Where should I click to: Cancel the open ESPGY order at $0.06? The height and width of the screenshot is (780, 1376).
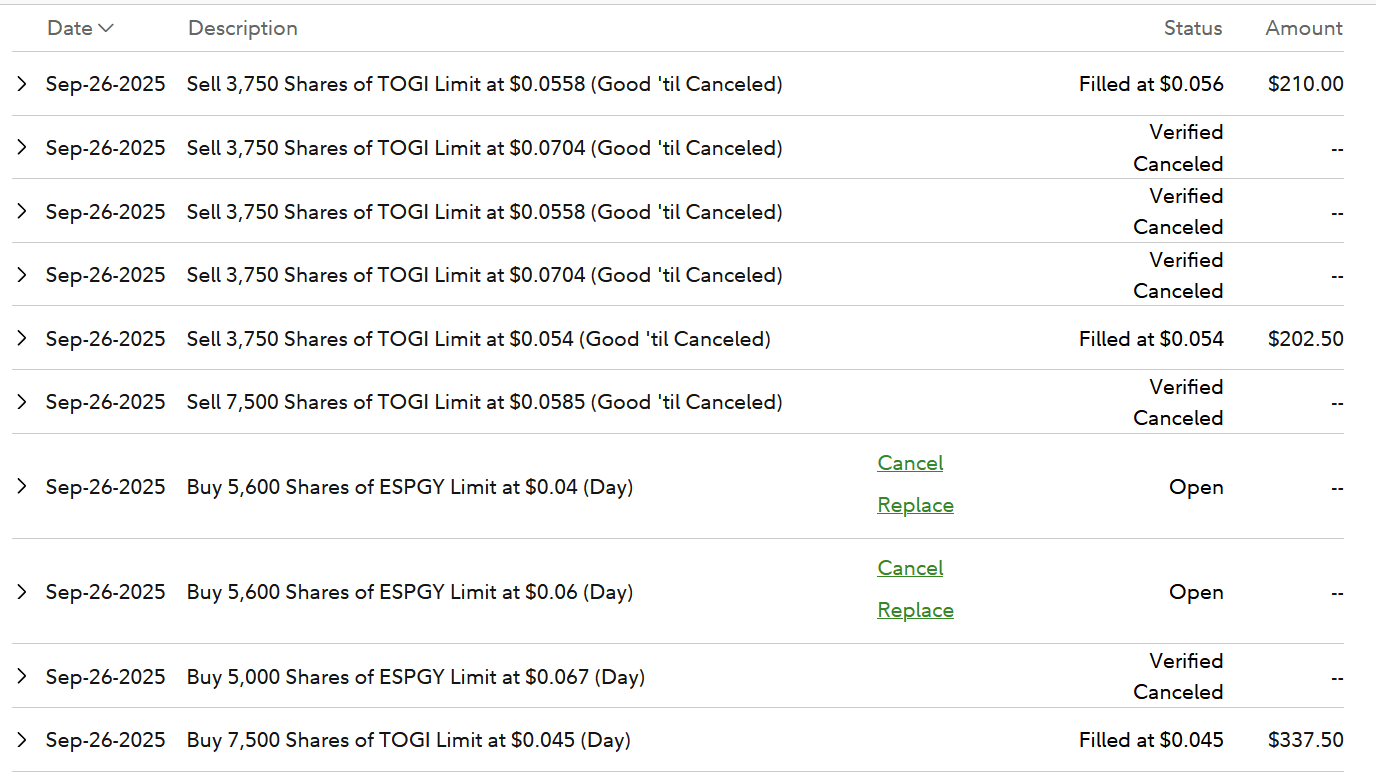[x=910, y=568]
